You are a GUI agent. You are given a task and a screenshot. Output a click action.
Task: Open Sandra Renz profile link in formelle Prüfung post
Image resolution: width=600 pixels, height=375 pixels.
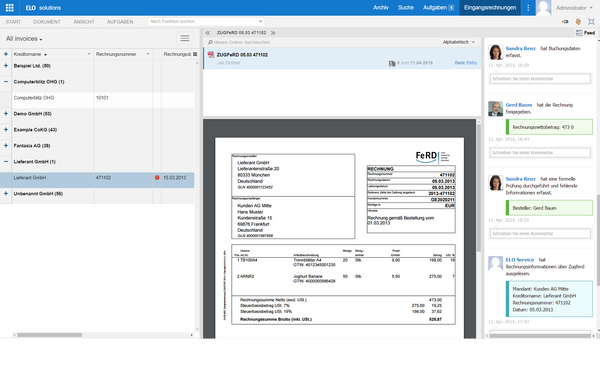click(x=520, y=179)
